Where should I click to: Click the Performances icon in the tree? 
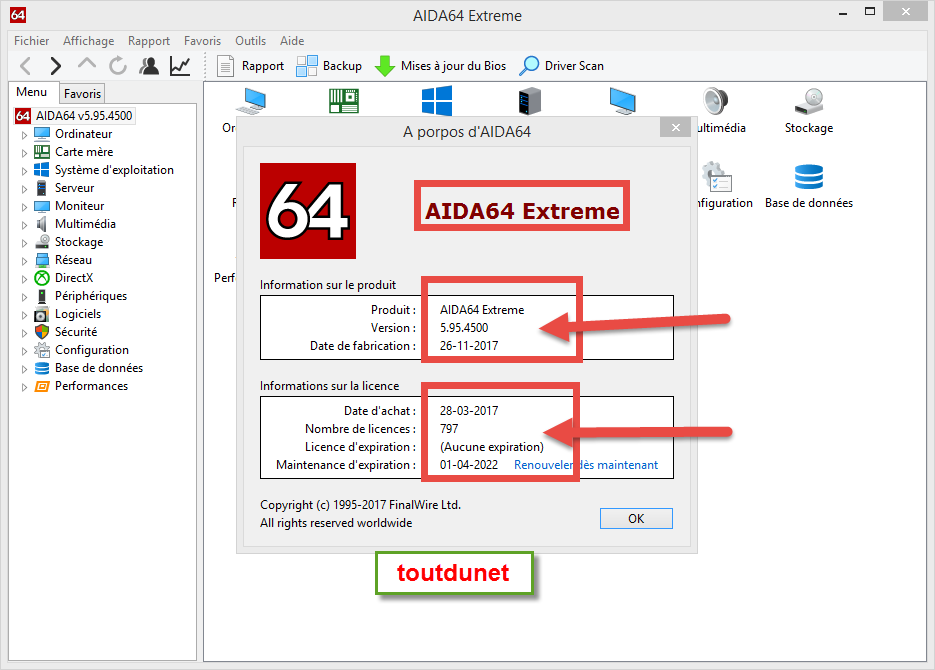(42, 386)
